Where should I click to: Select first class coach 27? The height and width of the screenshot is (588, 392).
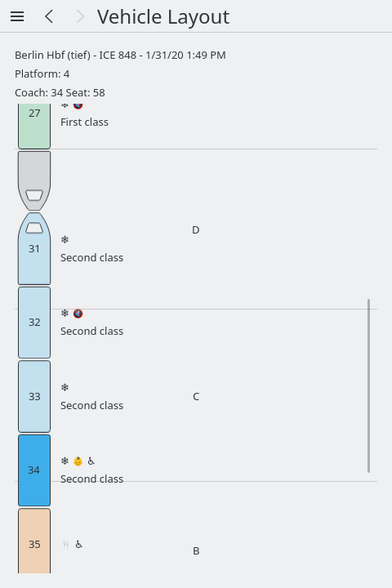click(x=34, y=126)
